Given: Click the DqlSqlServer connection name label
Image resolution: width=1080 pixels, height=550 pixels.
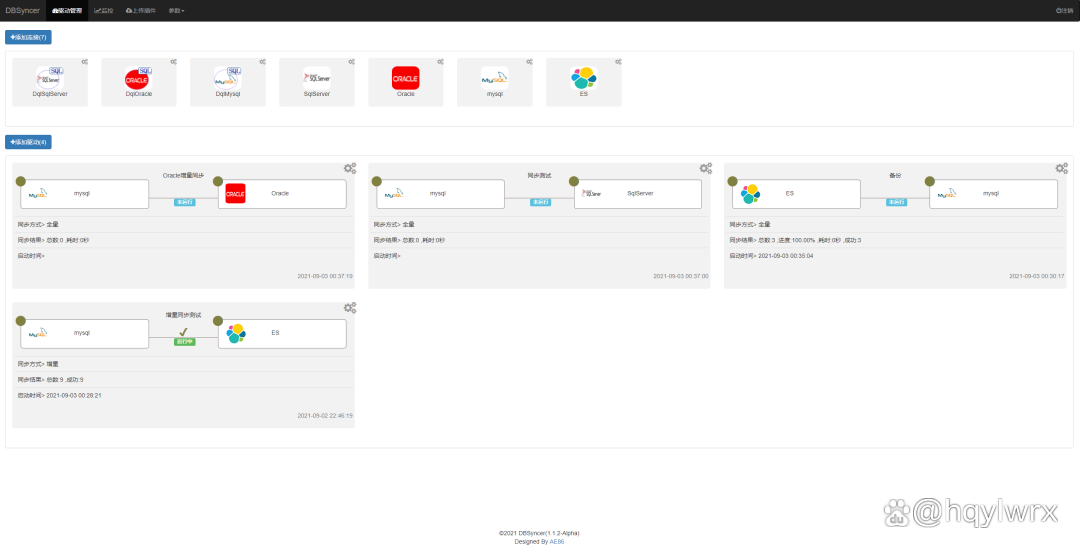Looking at the screenshot, I should point(50,94).
